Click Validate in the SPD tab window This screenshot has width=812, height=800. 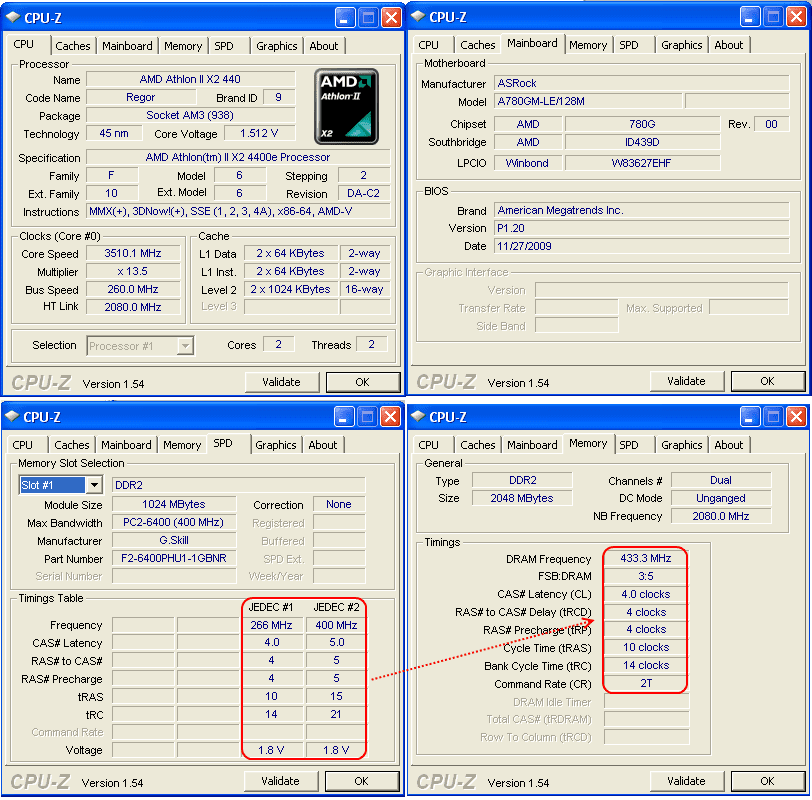(281, 781)
